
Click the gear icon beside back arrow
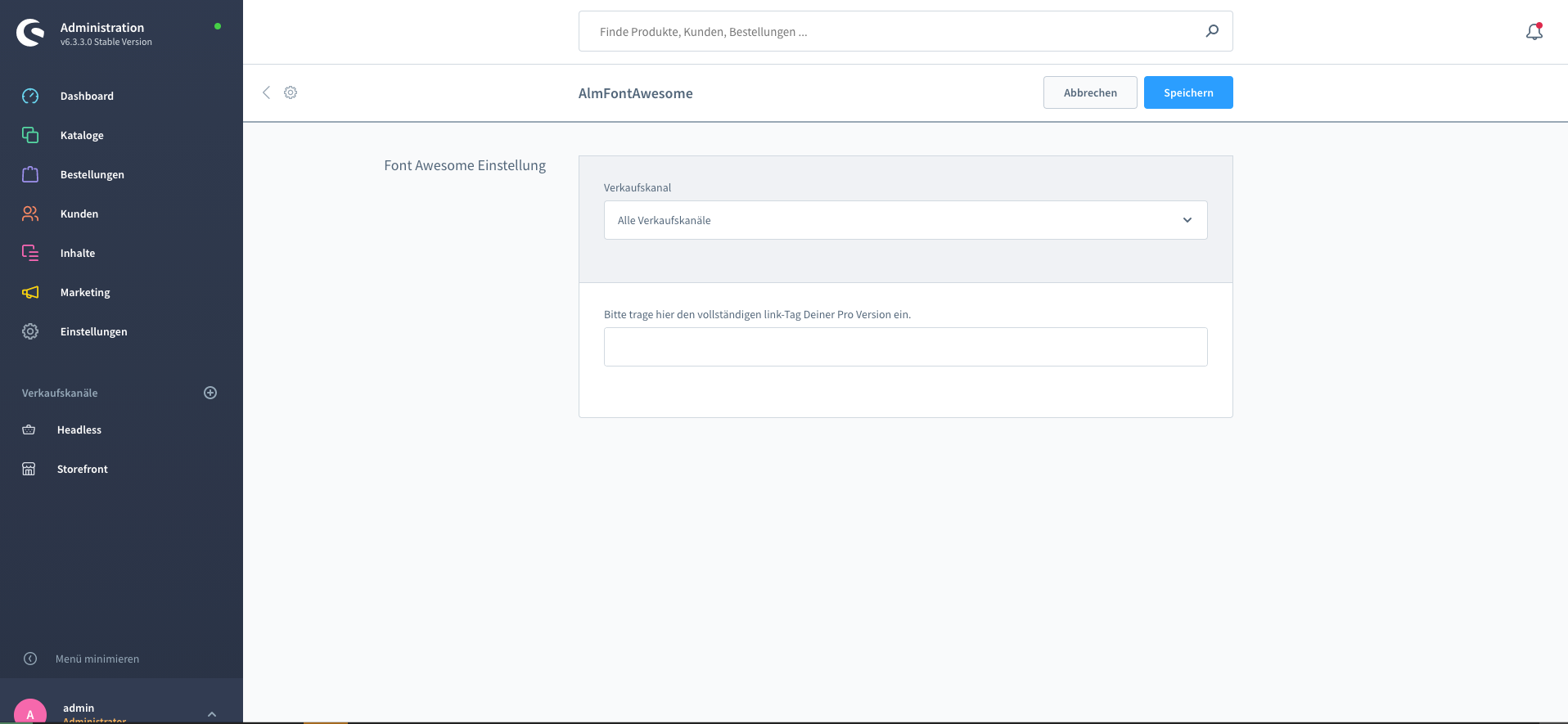[291, 92]
